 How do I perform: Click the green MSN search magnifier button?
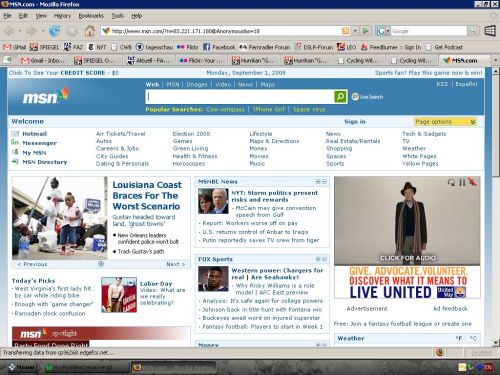[x=340, y=97]
